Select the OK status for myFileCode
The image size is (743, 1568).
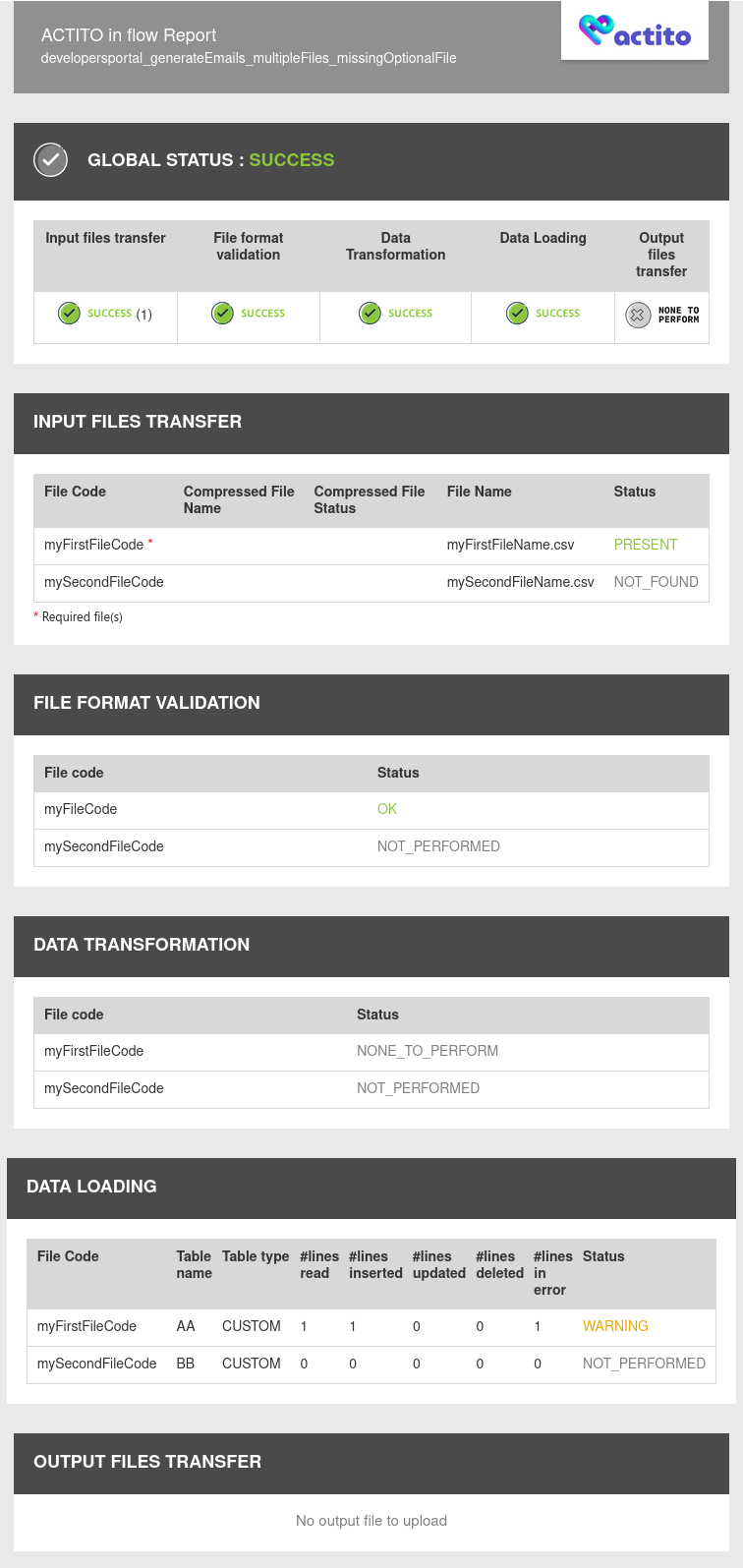(x=387, y=809)
